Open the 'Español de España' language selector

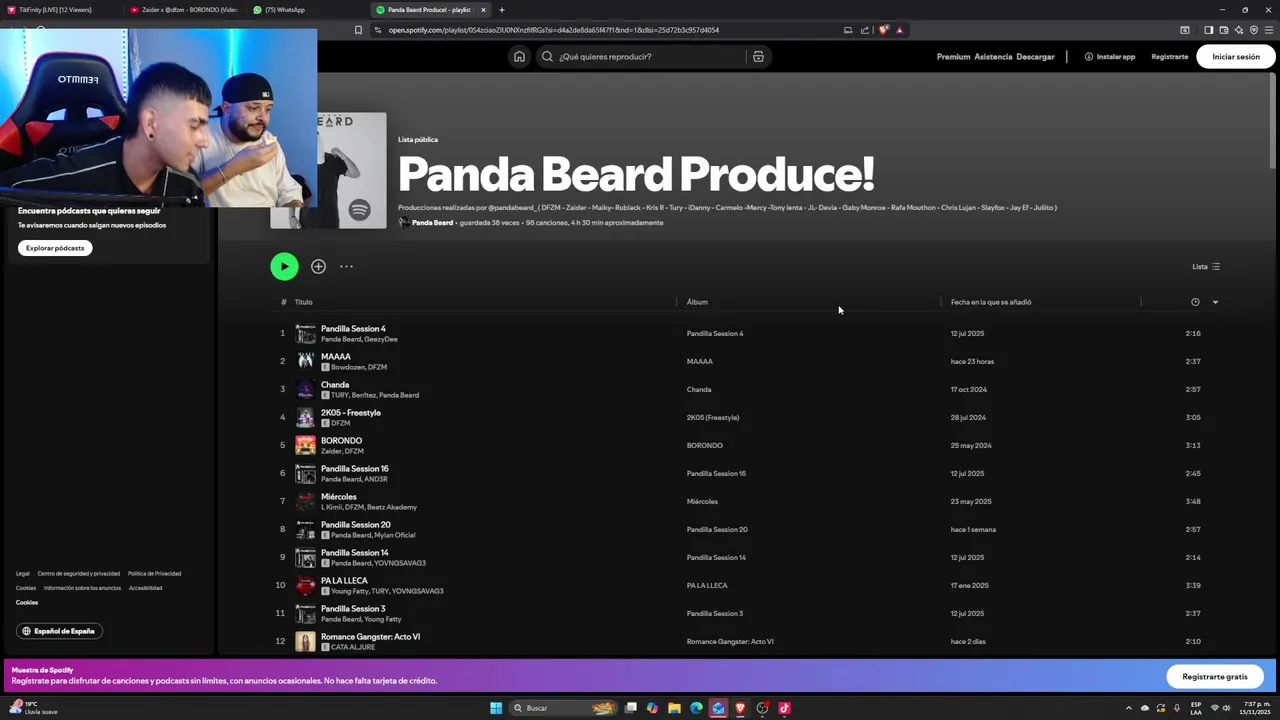coord(60,631)
